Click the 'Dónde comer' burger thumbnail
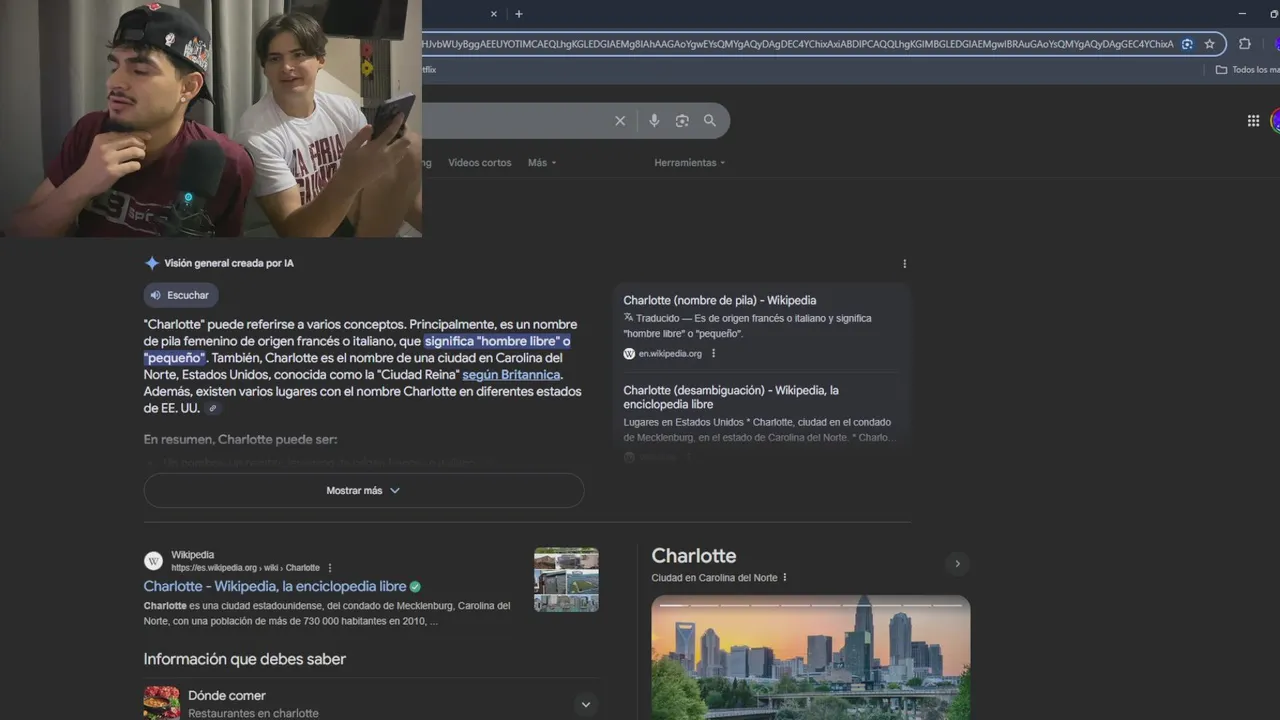 [162, 703]
